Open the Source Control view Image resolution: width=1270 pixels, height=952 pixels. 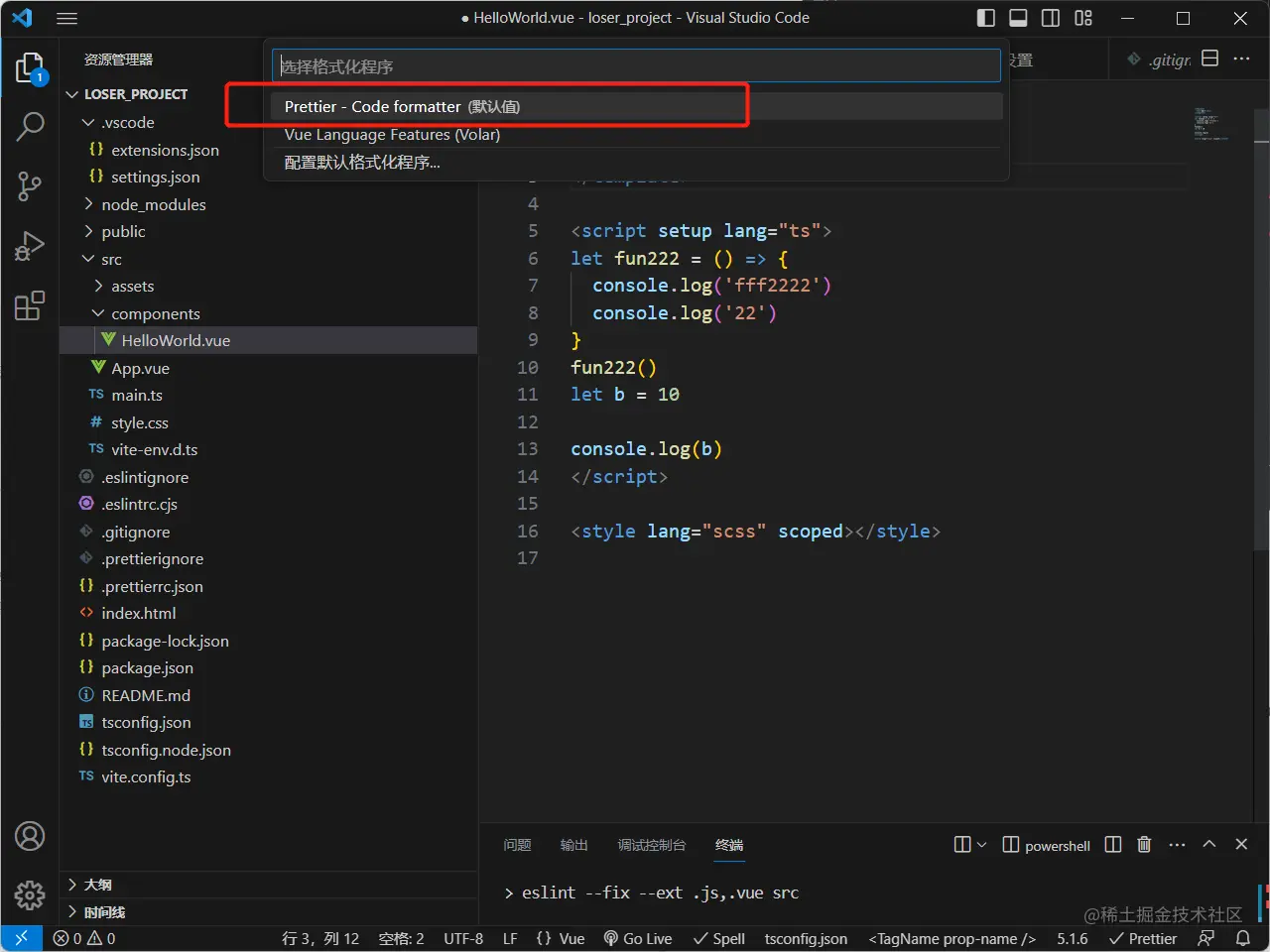click(30, 186)
